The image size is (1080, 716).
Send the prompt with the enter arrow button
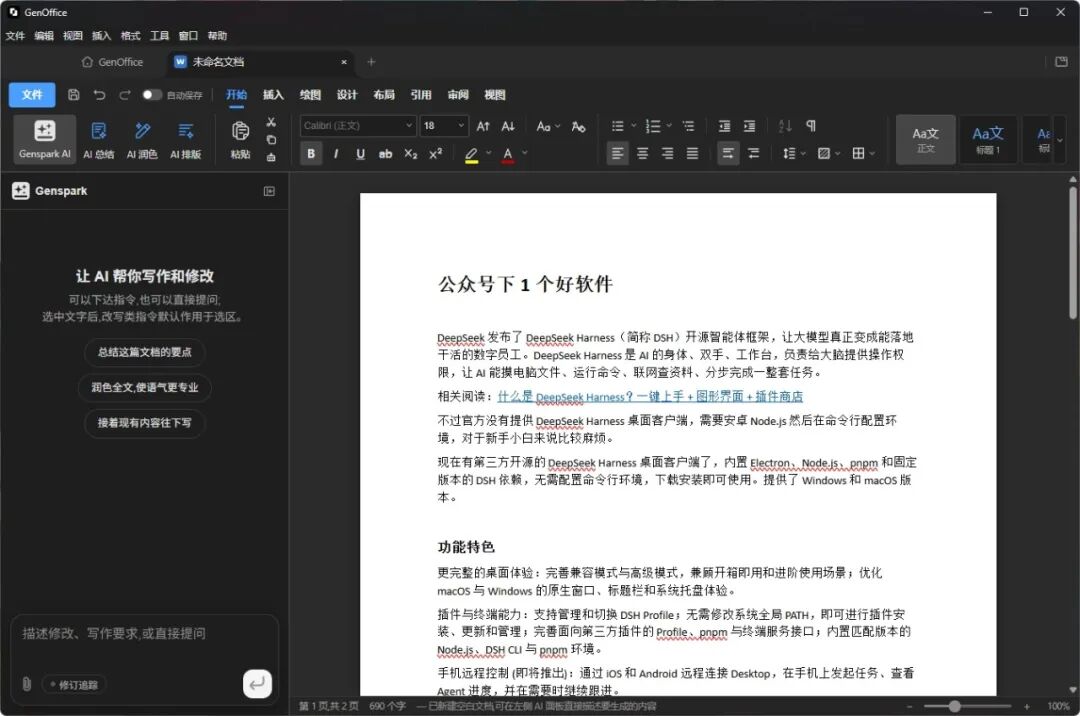coord(258,684)
